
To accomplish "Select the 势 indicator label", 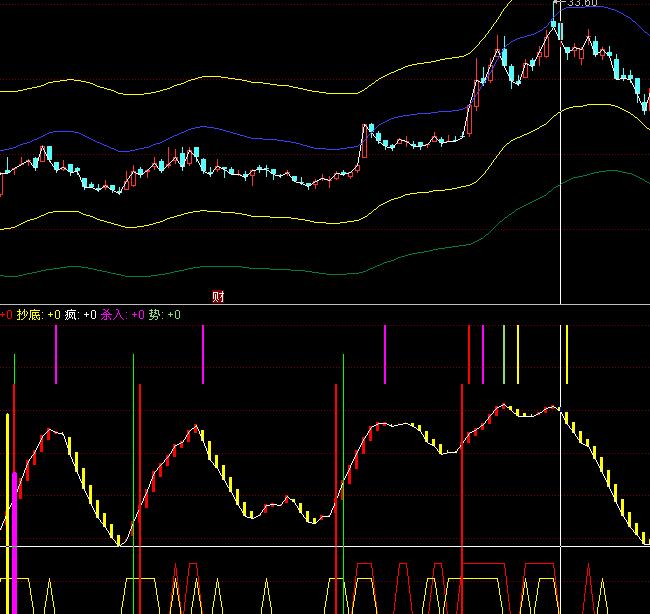I will point(155,315).
